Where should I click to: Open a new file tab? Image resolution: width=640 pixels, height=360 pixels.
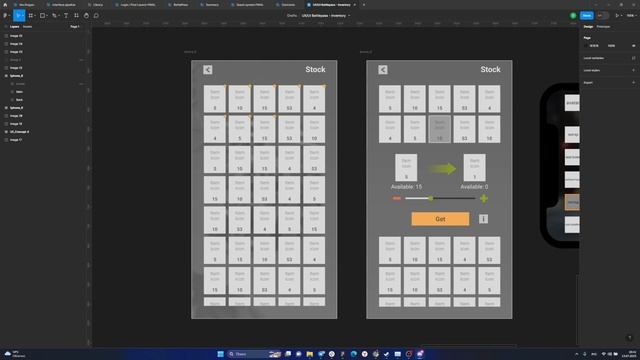364,4
